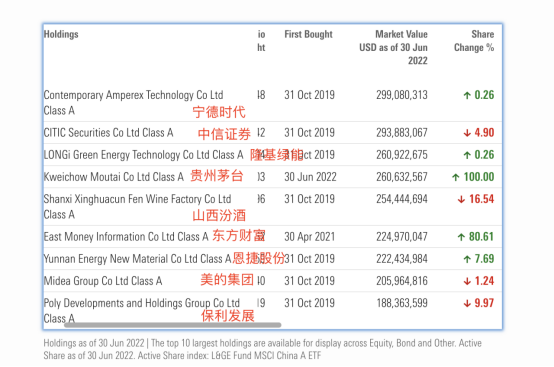554x367 pixels.
Task: Click market value 260,922,675
Action: pos(402,155)
